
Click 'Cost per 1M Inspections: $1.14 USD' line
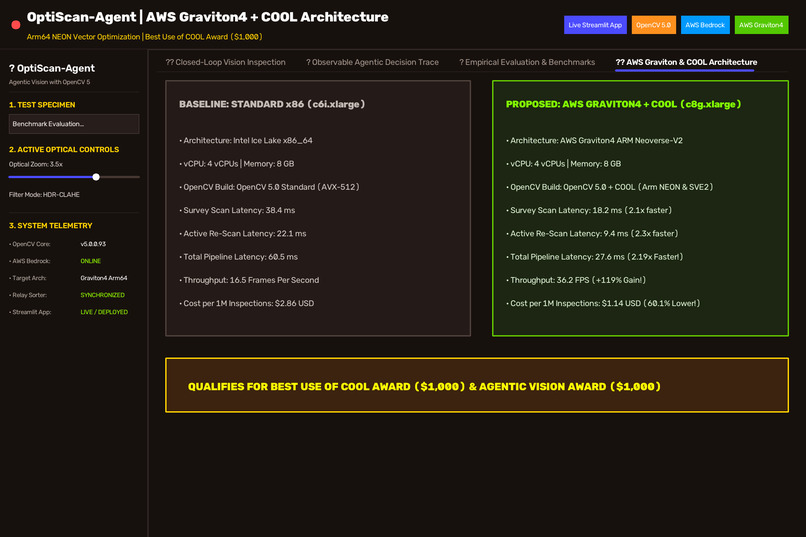(x=603, y=303)
